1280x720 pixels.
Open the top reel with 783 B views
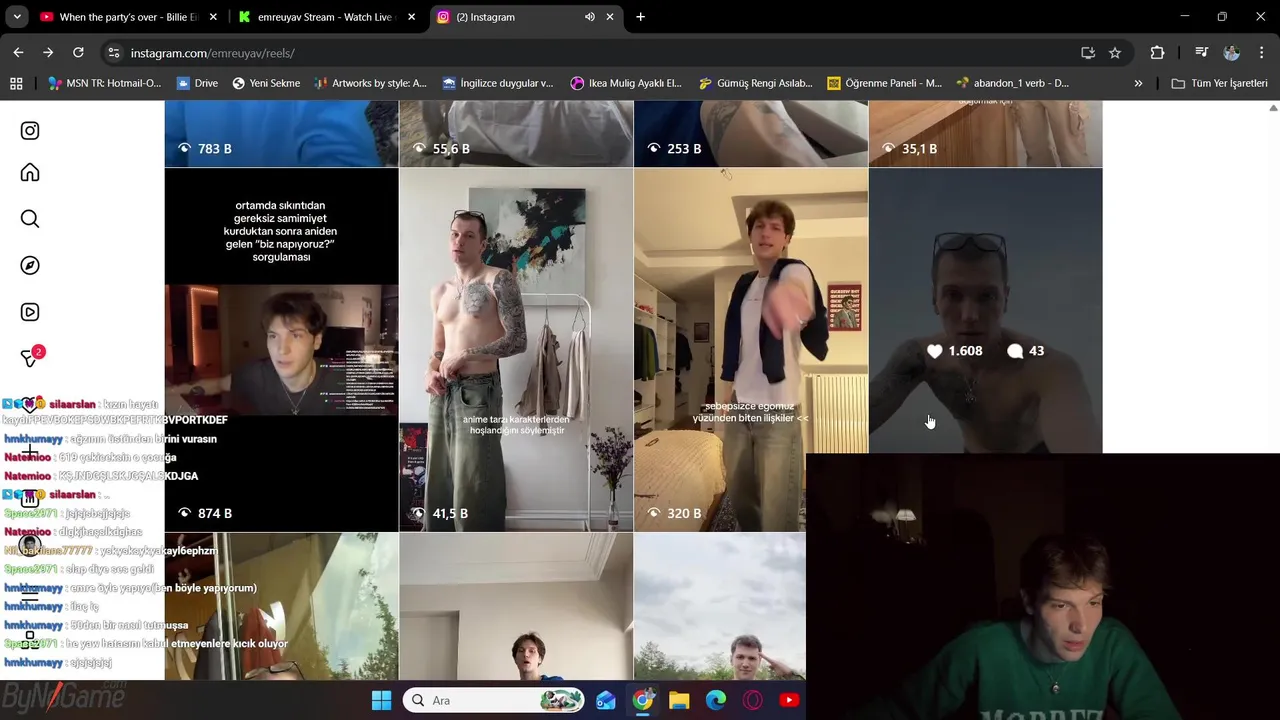pyautogui.click(x=281, y=133)
